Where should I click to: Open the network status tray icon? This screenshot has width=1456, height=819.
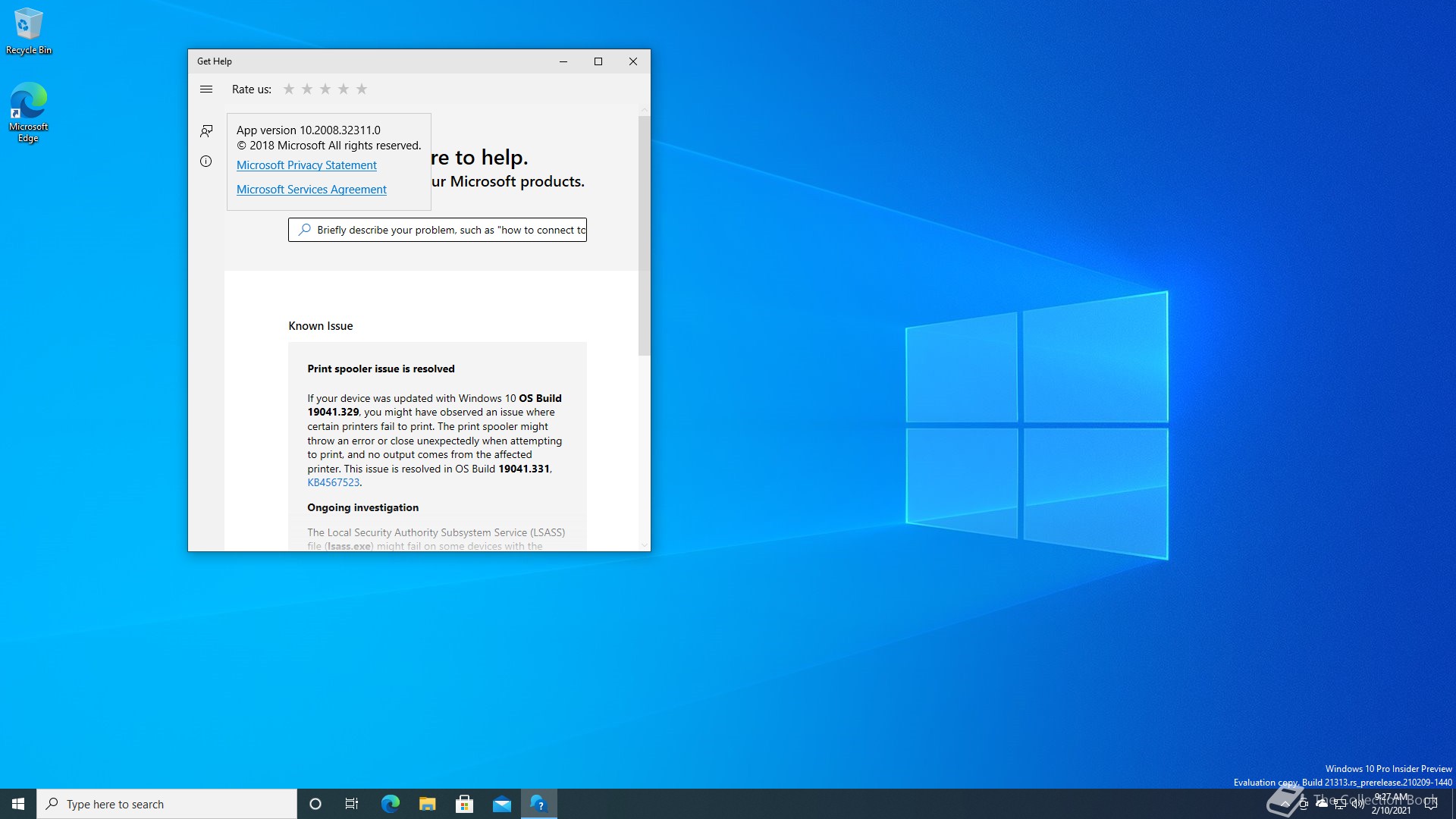point(1340,804)
